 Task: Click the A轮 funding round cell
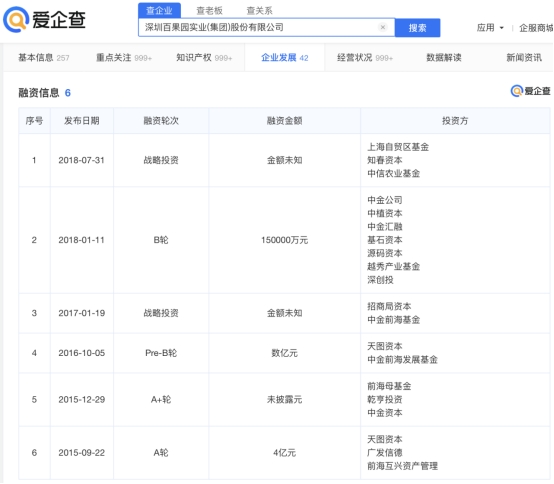[161, 453]
